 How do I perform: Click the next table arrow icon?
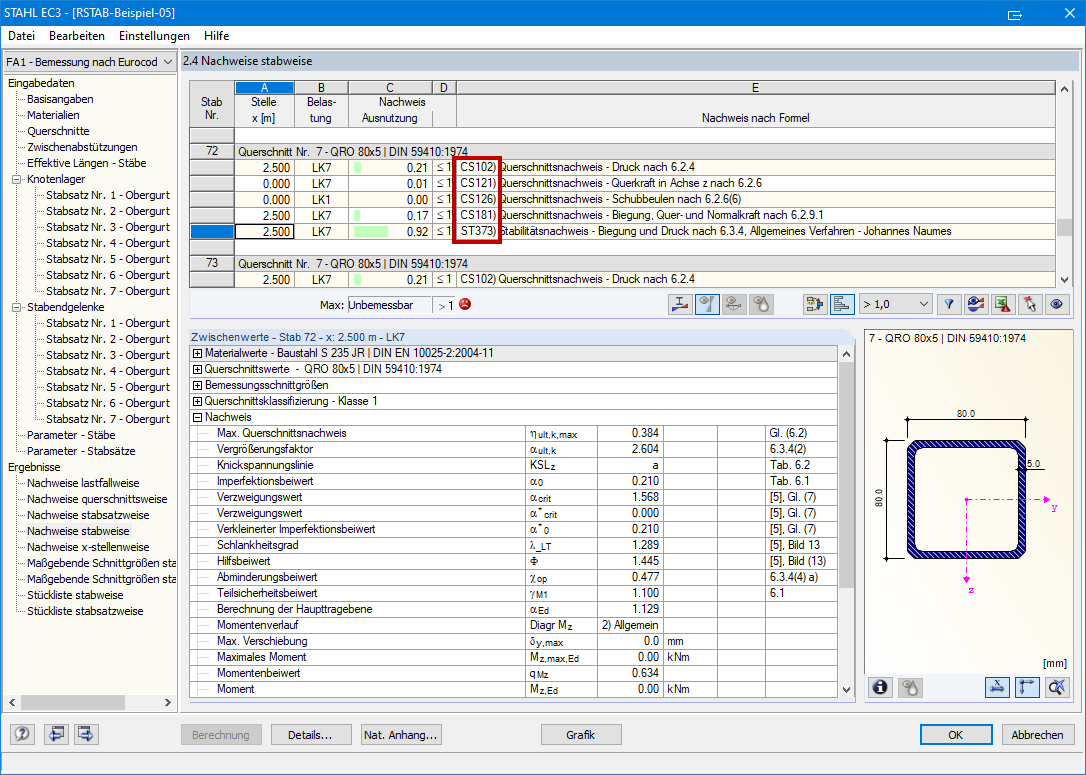pos(87,733)
